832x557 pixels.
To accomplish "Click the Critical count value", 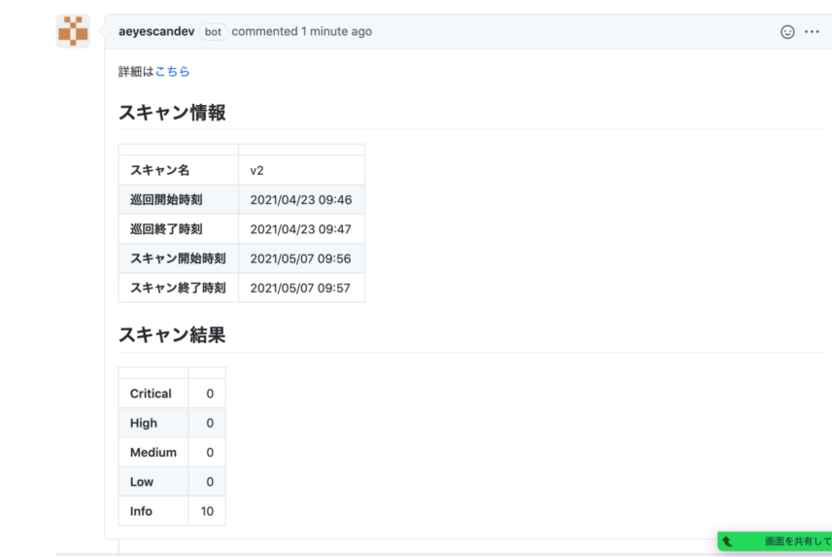I will 210,394.
